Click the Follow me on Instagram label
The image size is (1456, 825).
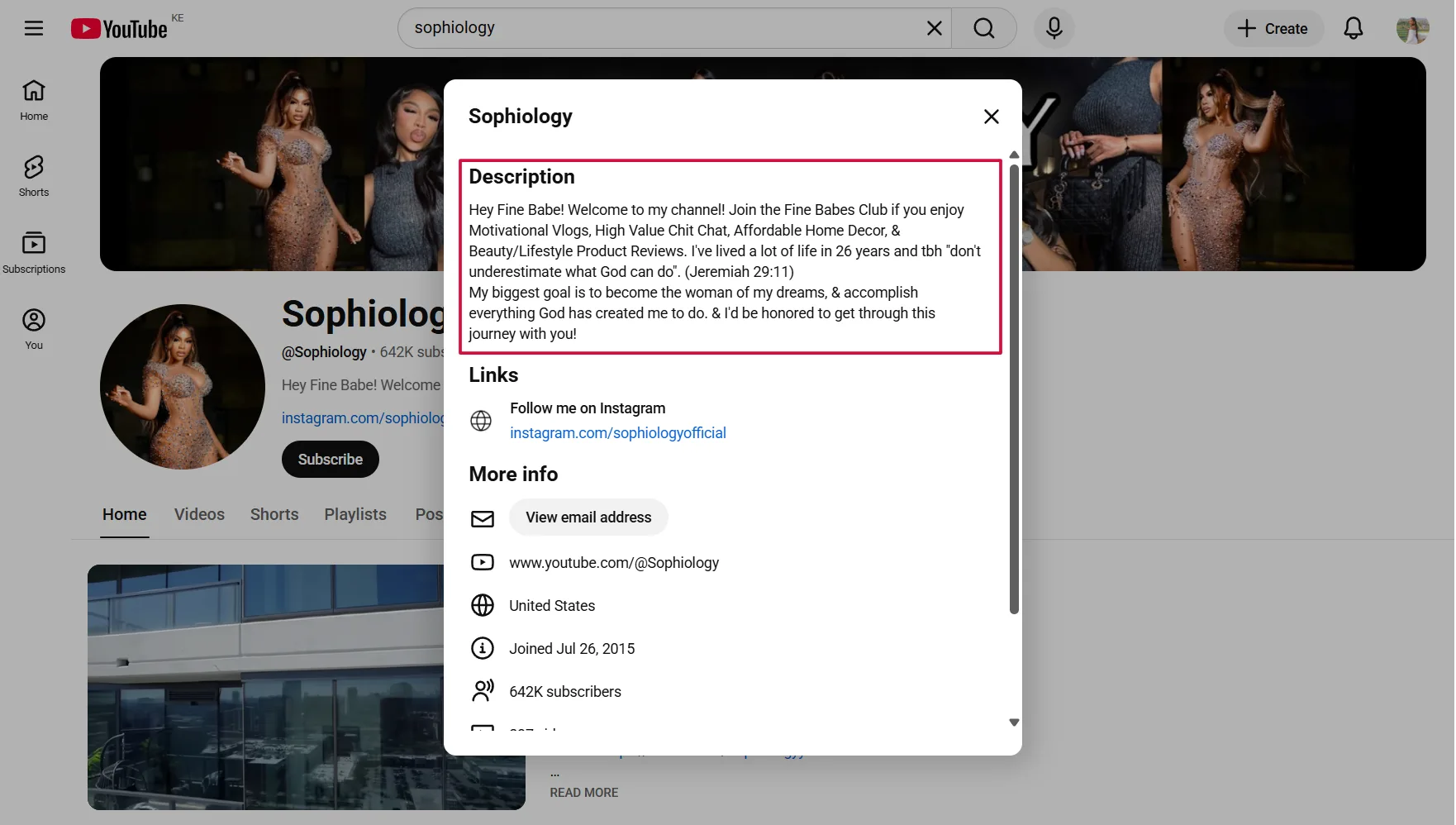pos(588,408)
